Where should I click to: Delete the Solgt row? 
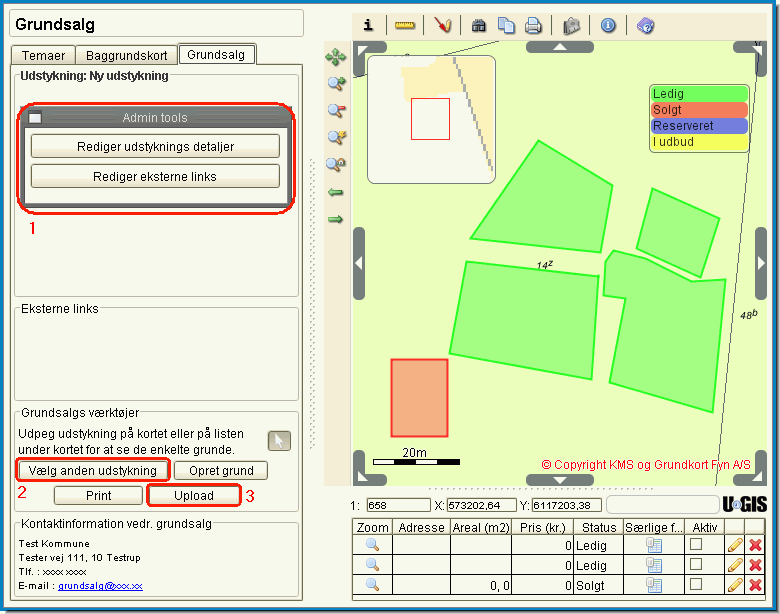point(755,585)
